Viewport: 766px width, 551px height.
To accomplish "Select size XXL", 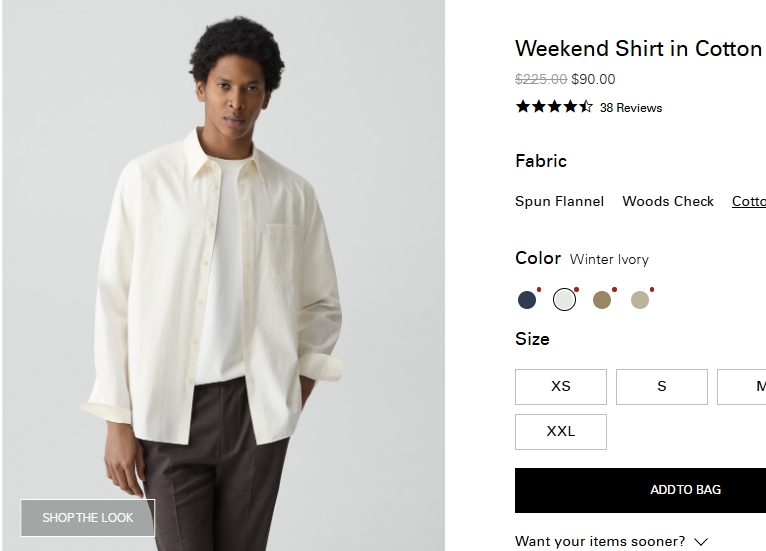I will (561, 432).
